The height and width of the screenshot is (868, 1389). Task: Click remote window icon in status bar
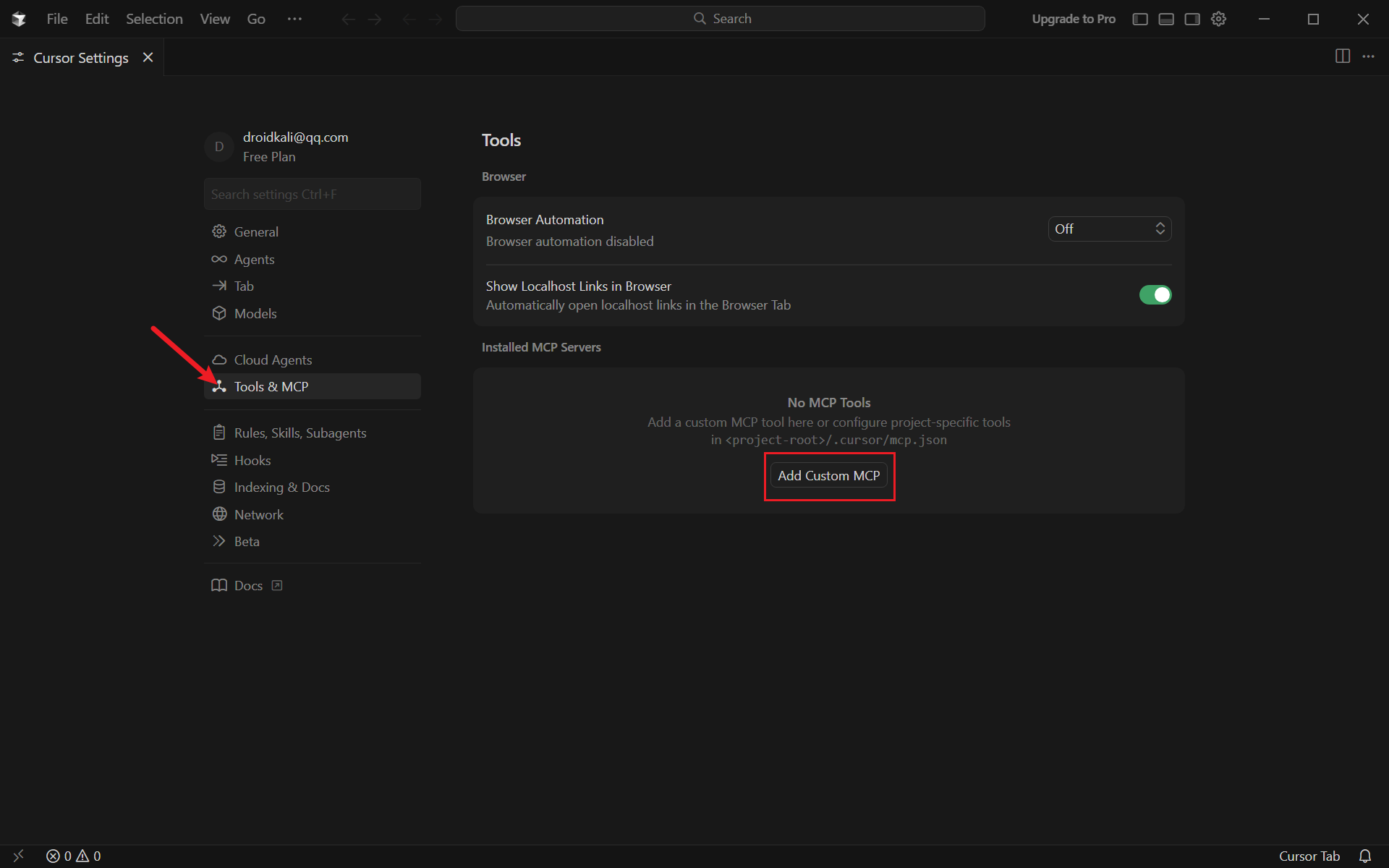18,856
